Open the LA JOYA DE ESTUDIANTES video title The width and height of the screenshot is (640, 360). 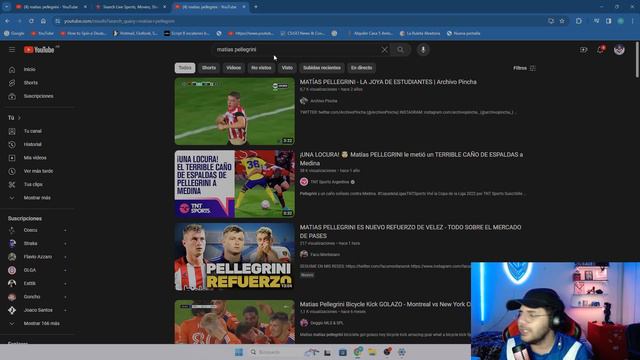click(388, 82)
